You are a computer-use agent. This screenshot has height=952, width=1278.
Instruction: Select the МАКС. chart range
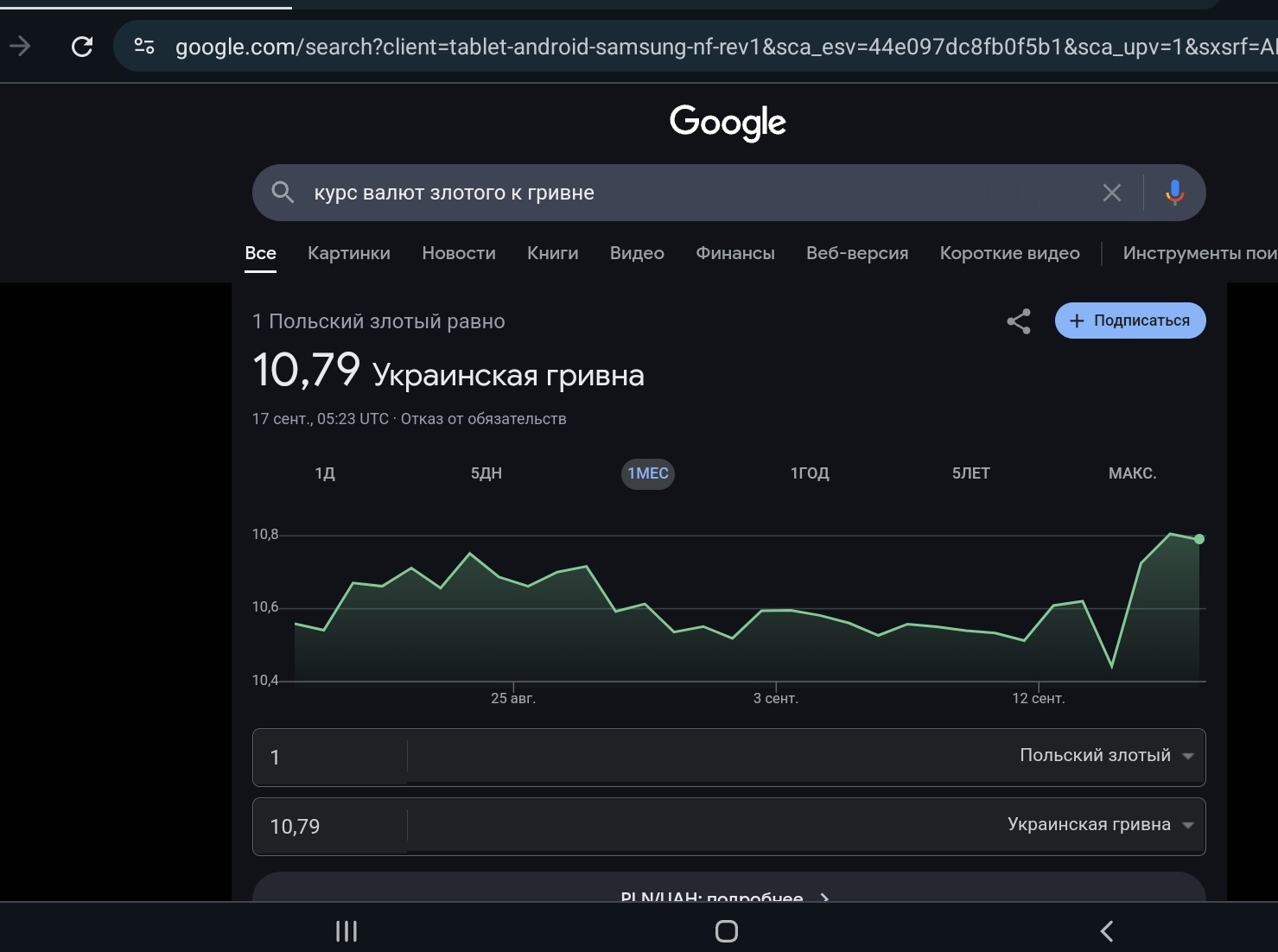(1133, 473)
